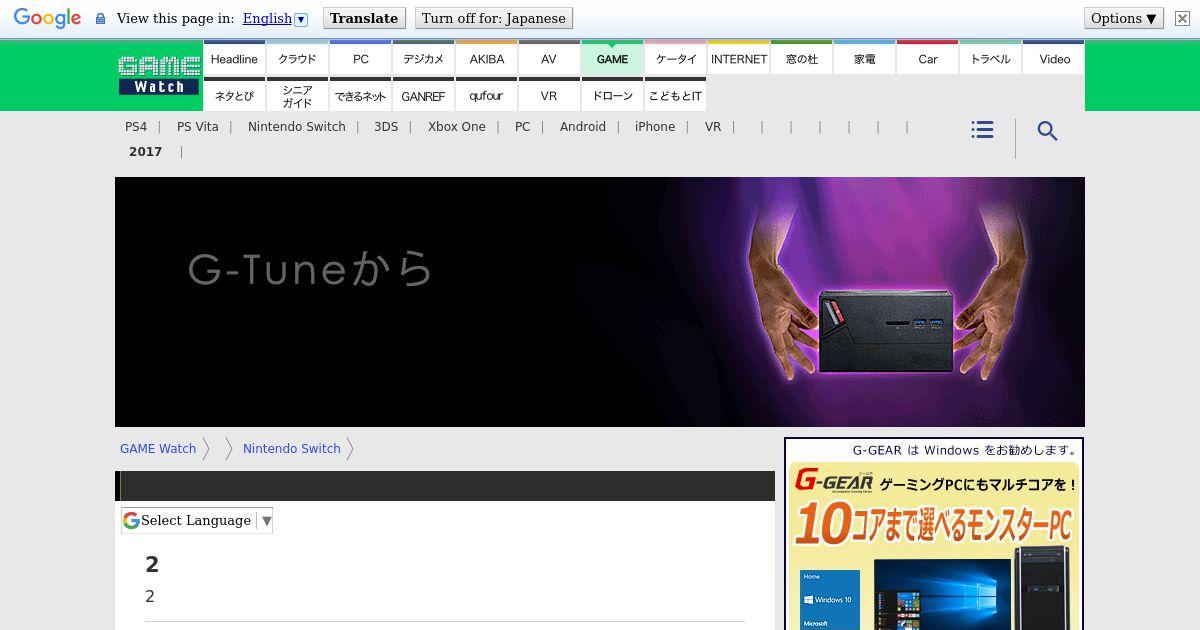Open the Options dropdown
Viewport: 1200px width, 630px height.
pos(1124,18)
